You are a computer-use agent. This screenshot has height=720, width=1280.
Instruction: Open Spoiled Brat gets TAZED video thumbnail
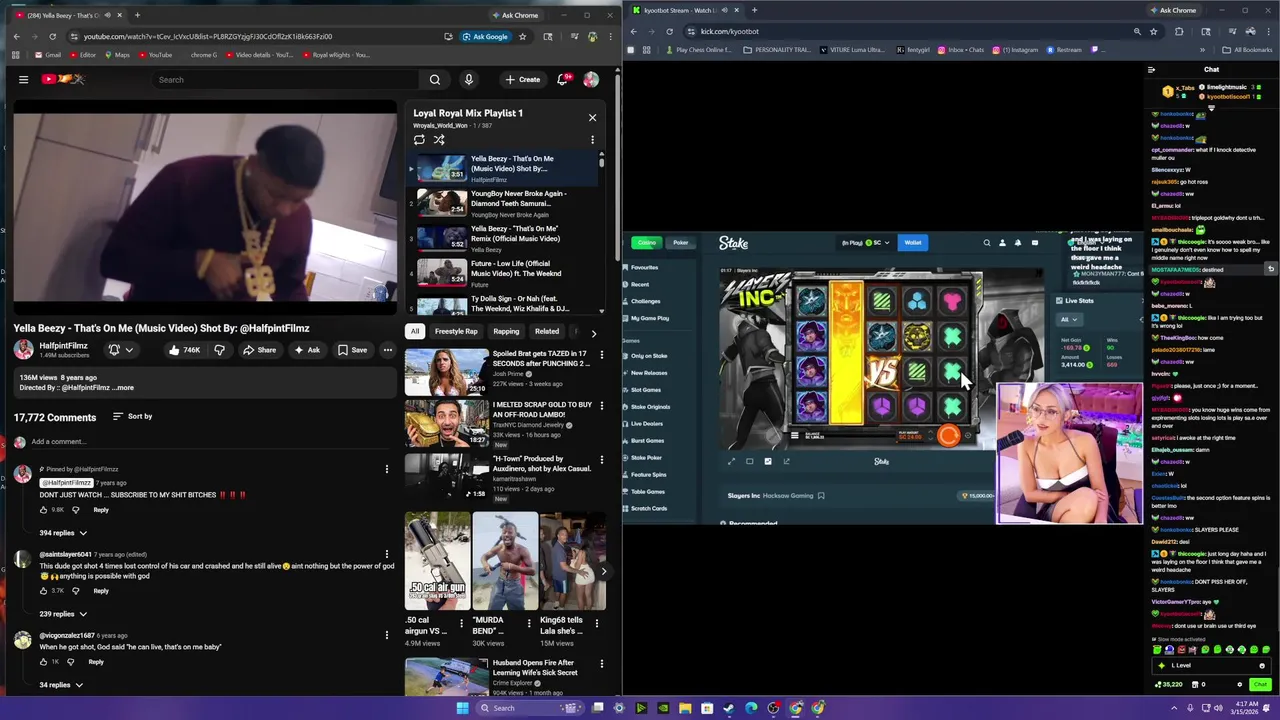pyautogui.click(x=446, y=370)
